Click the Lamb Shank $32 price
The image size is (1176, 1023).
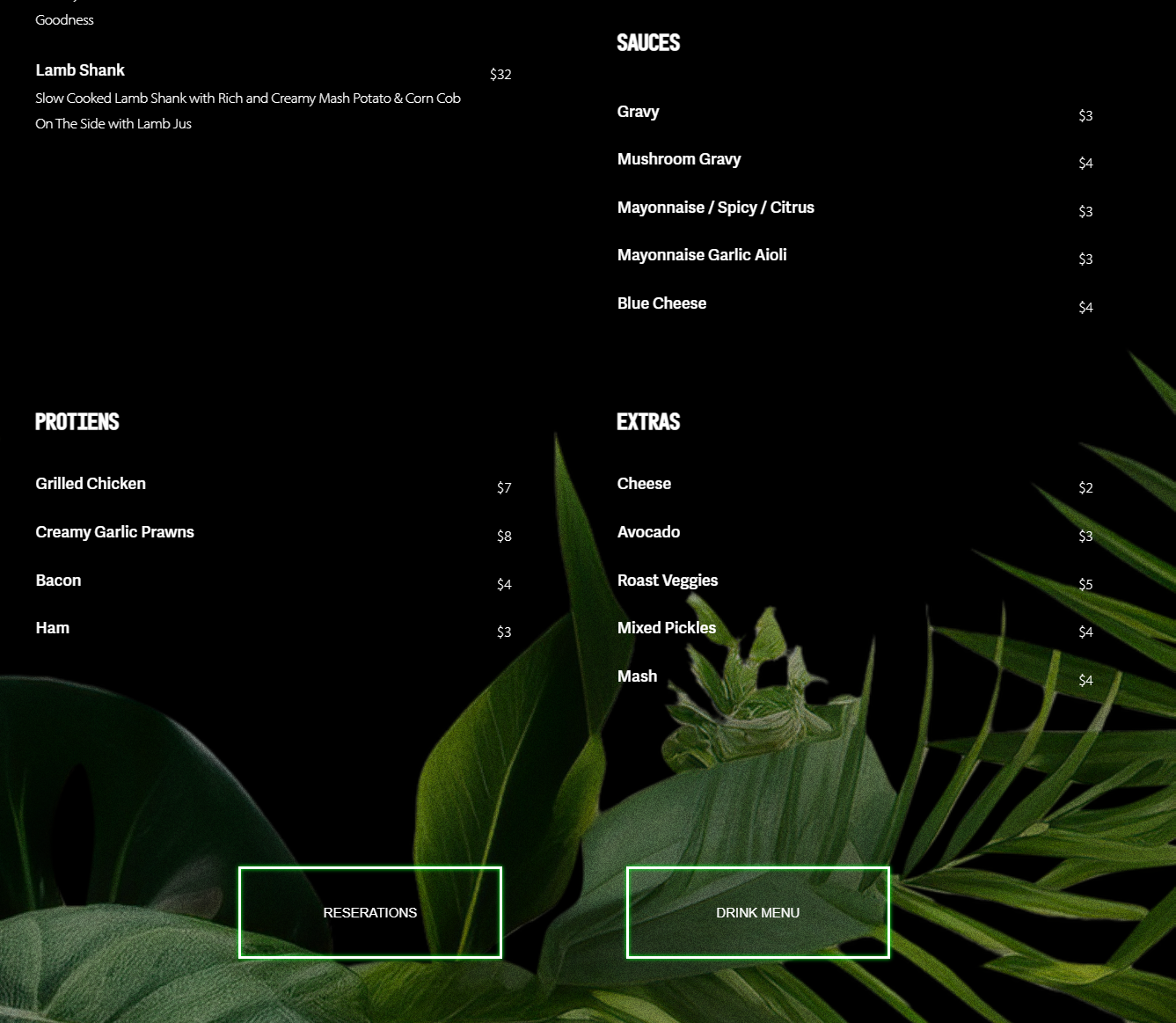(500, 75)
